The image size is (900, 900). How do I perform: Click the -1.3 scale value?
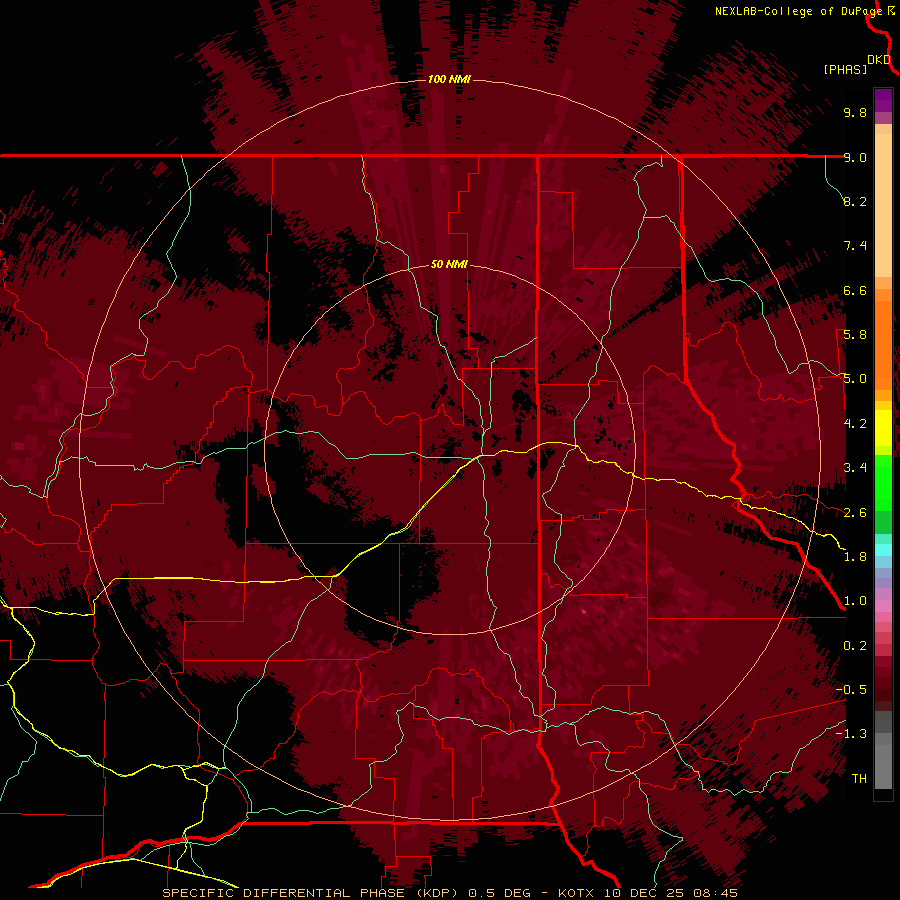pos(851,734)
